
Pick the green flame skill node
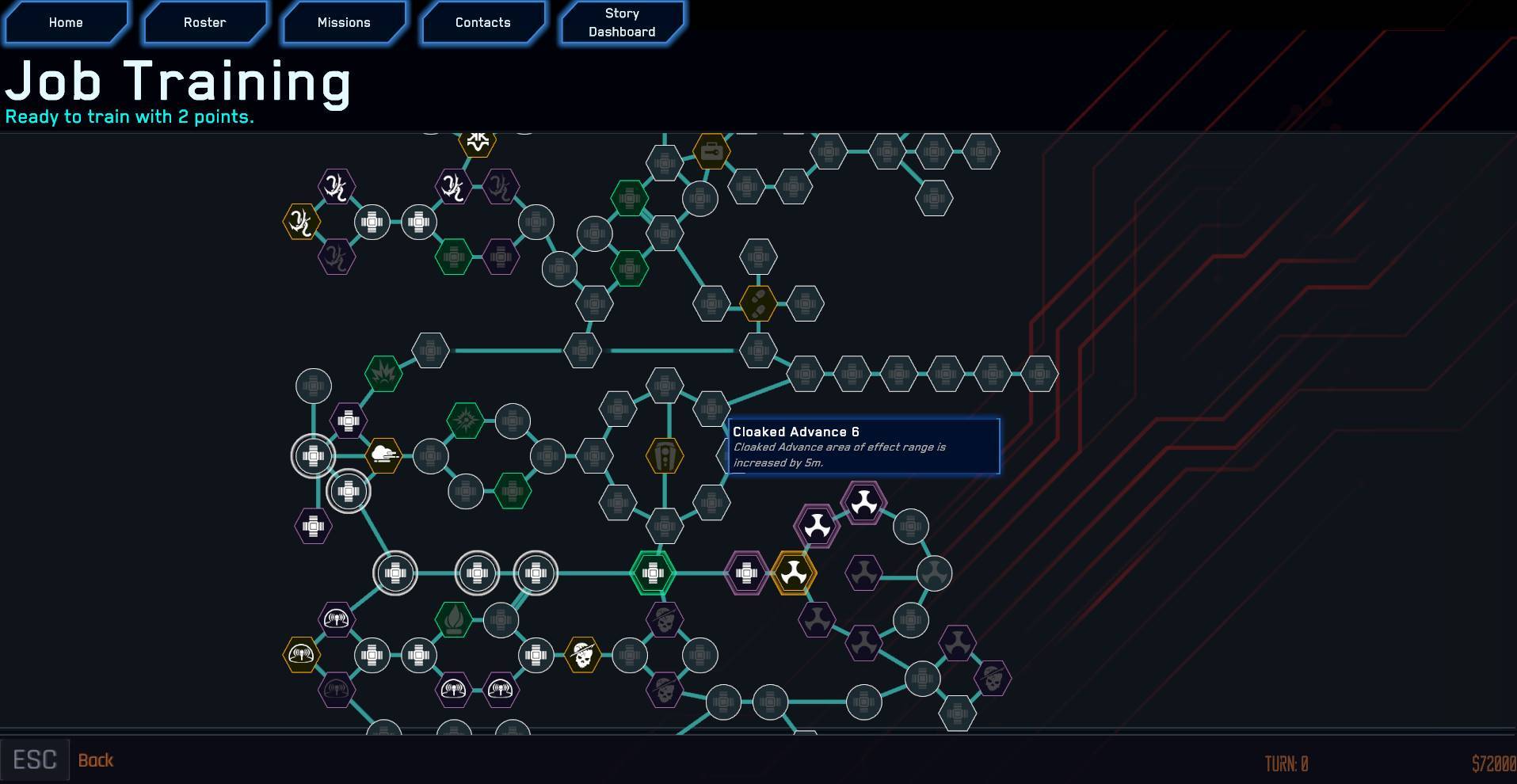click(454, 619)
